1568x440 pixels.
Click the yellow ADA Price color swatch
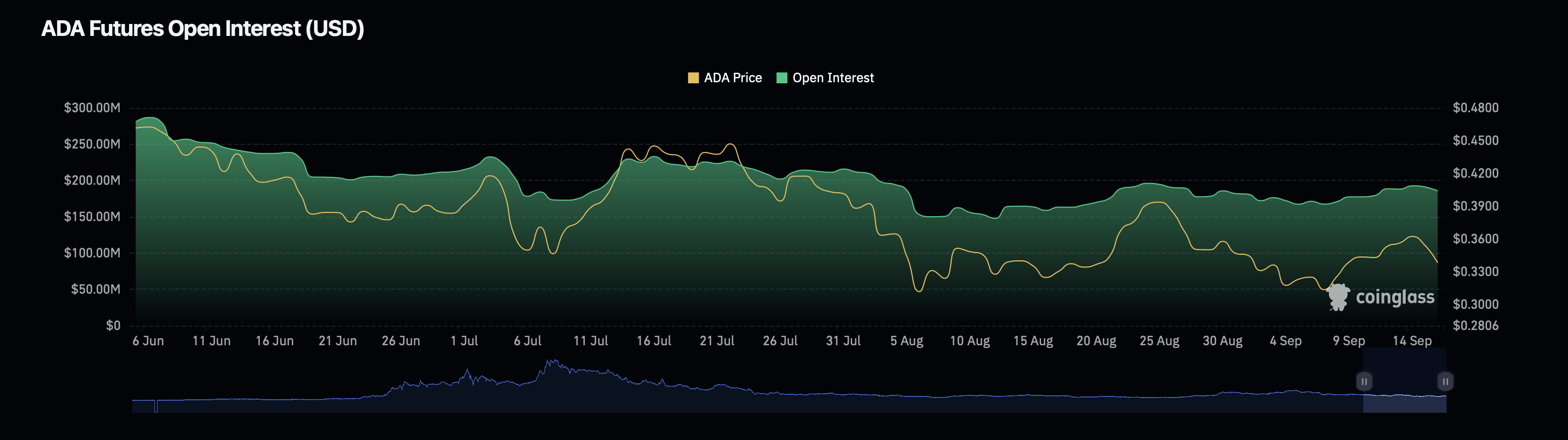pyautogui.click(x=693, y=78)
